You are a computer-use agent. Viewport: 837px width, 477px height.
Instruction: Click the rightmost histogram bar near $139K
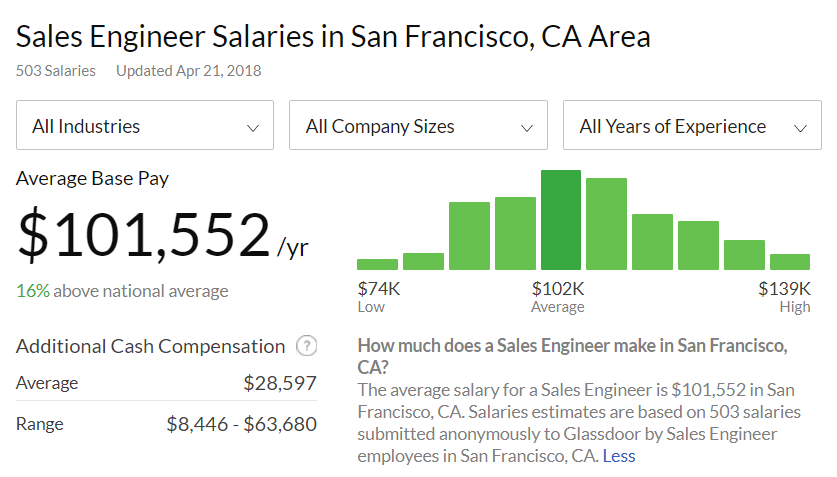[789, 262]
